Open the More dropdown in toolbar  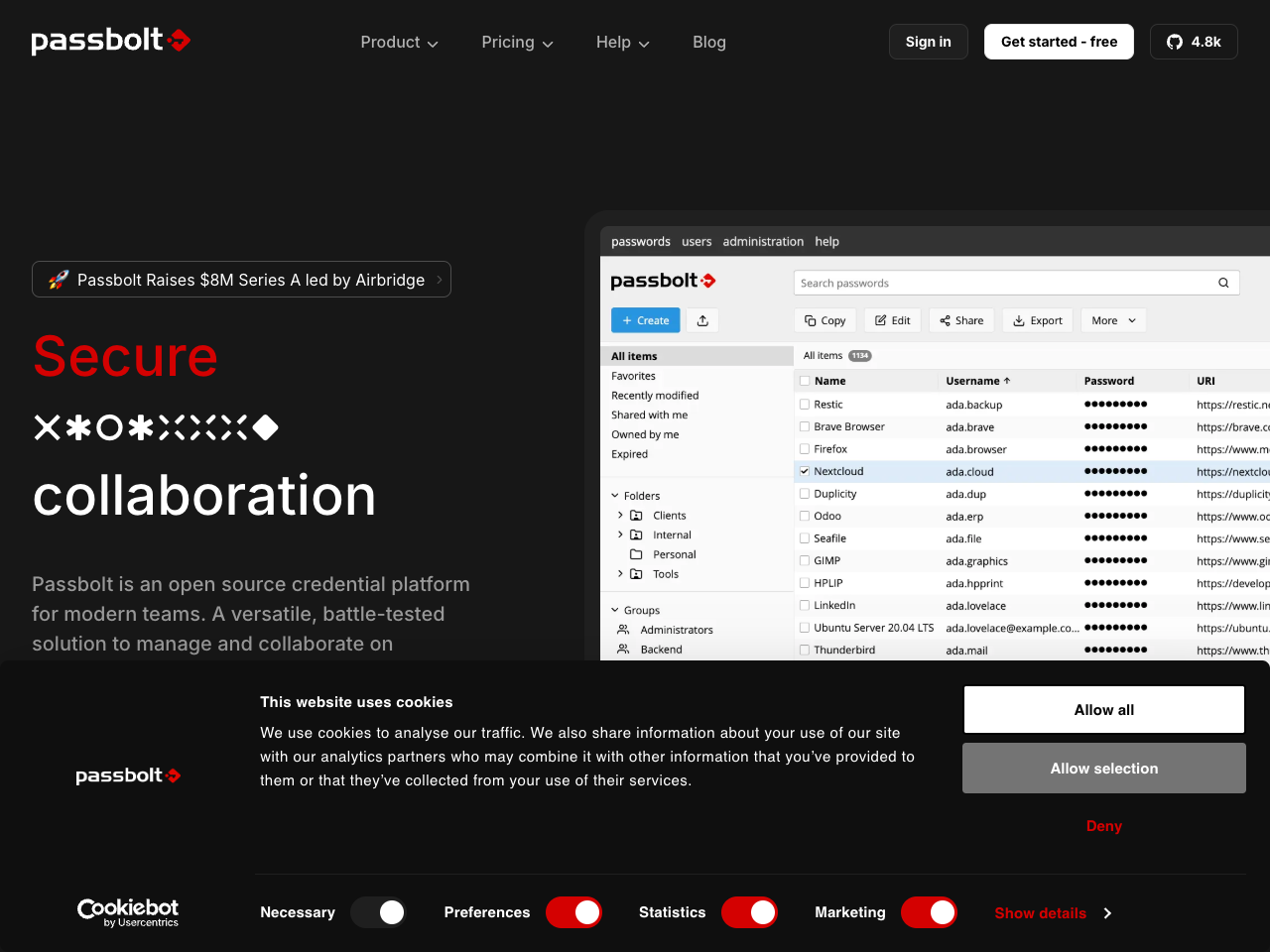coord(1113,320)
